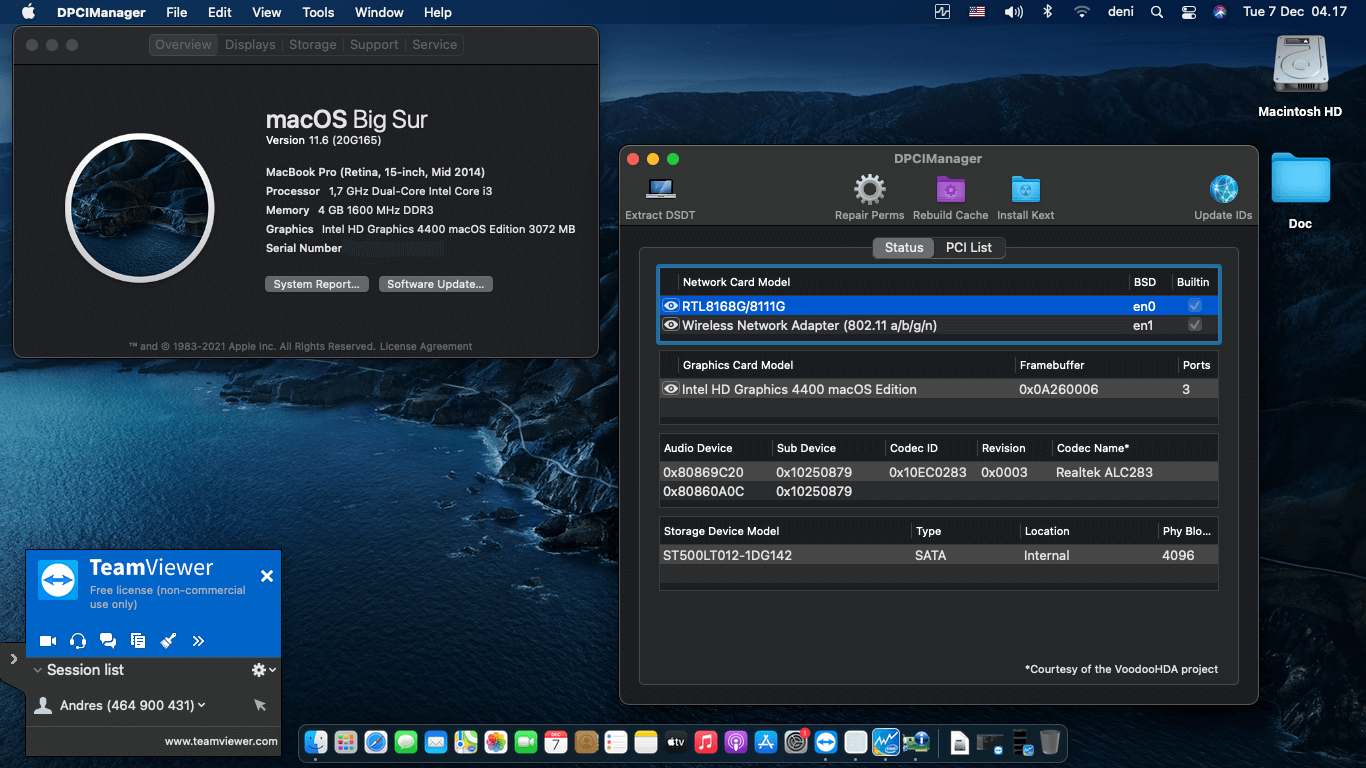Open Support tab in About This Mac
The width and height of the screenshot is (1366, 768).
click(374, 45)
